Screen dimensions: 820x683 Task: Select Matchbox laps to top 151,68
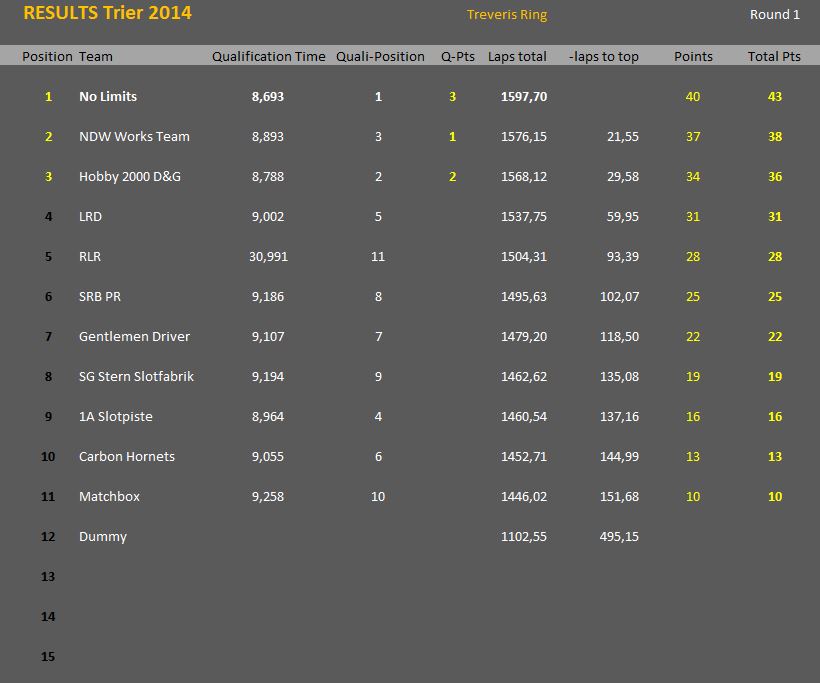coord(619,497)
